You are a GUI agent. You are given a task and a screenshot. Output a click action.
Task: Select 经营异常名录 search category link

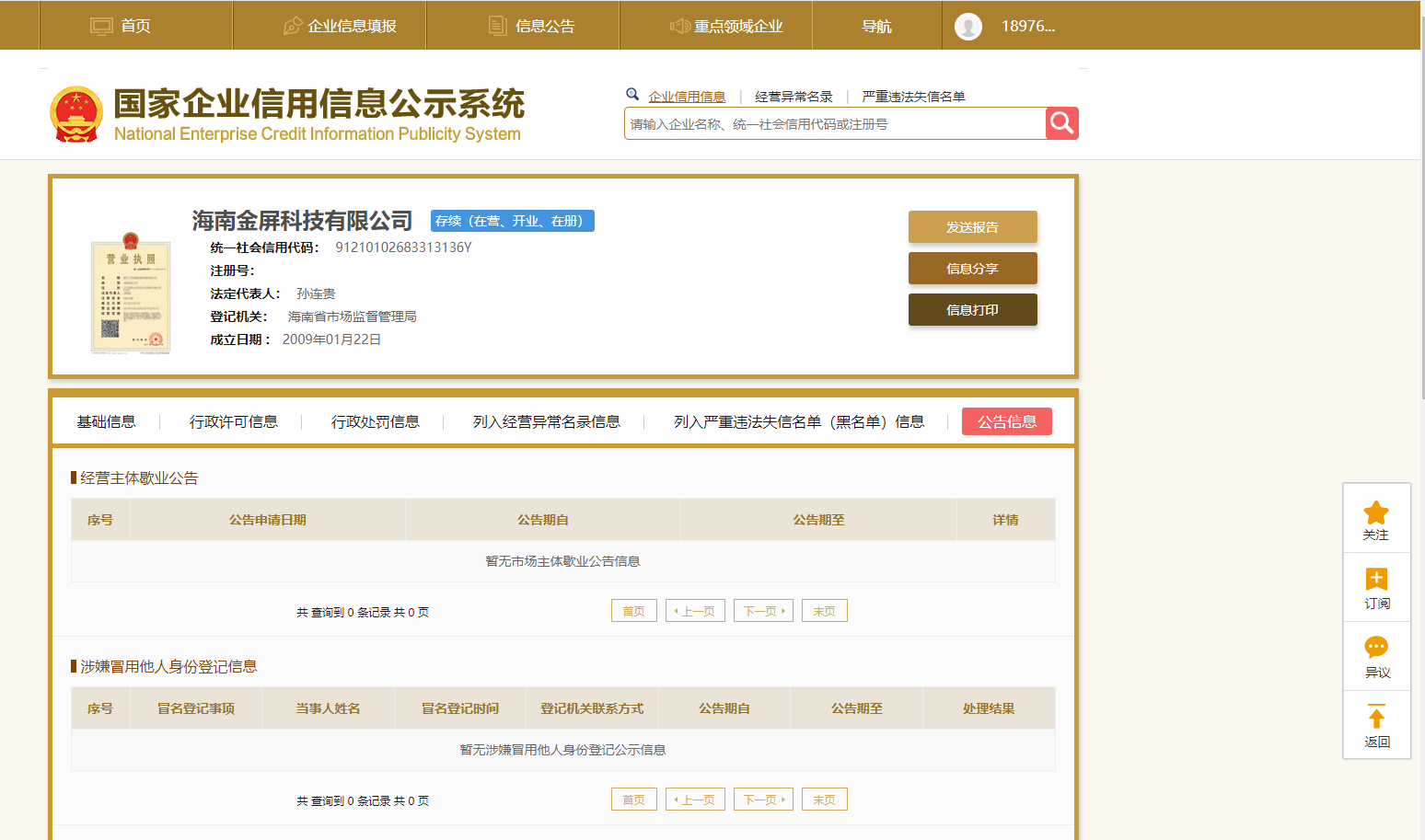[x=794, y=97]
